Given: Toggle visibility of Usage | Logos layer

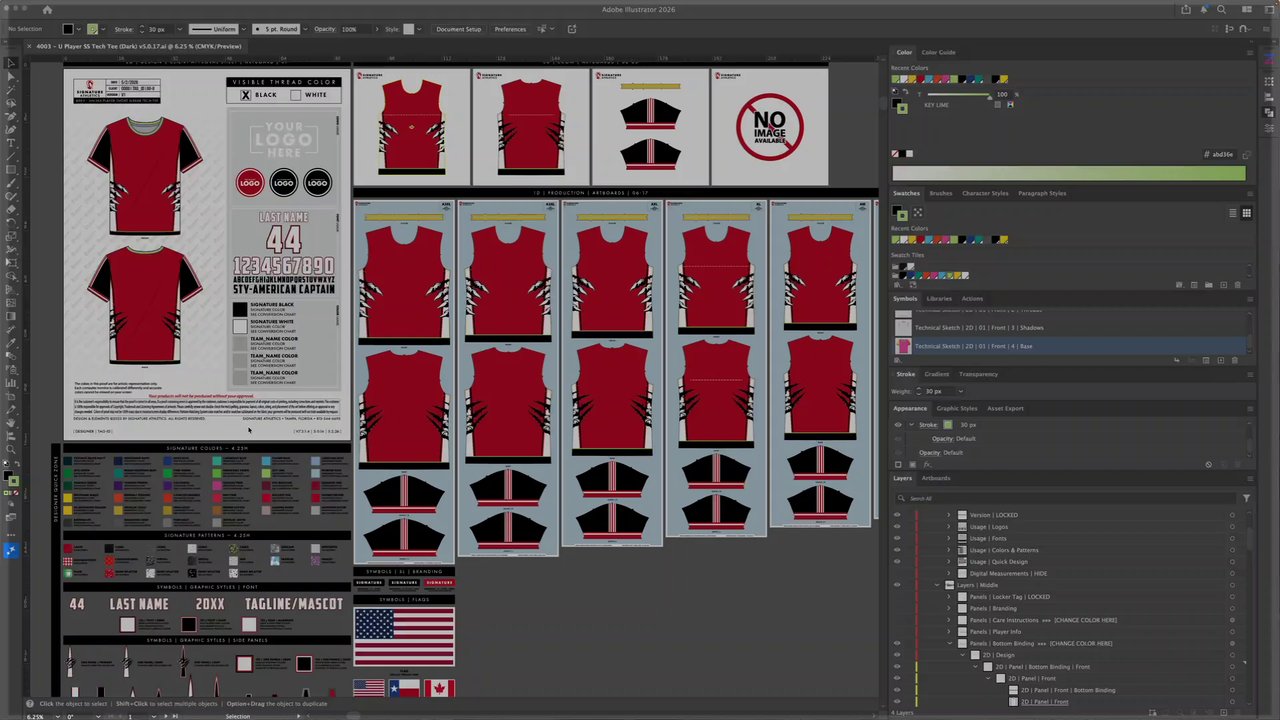Looking at the screenshot, I should click(897, 527).
